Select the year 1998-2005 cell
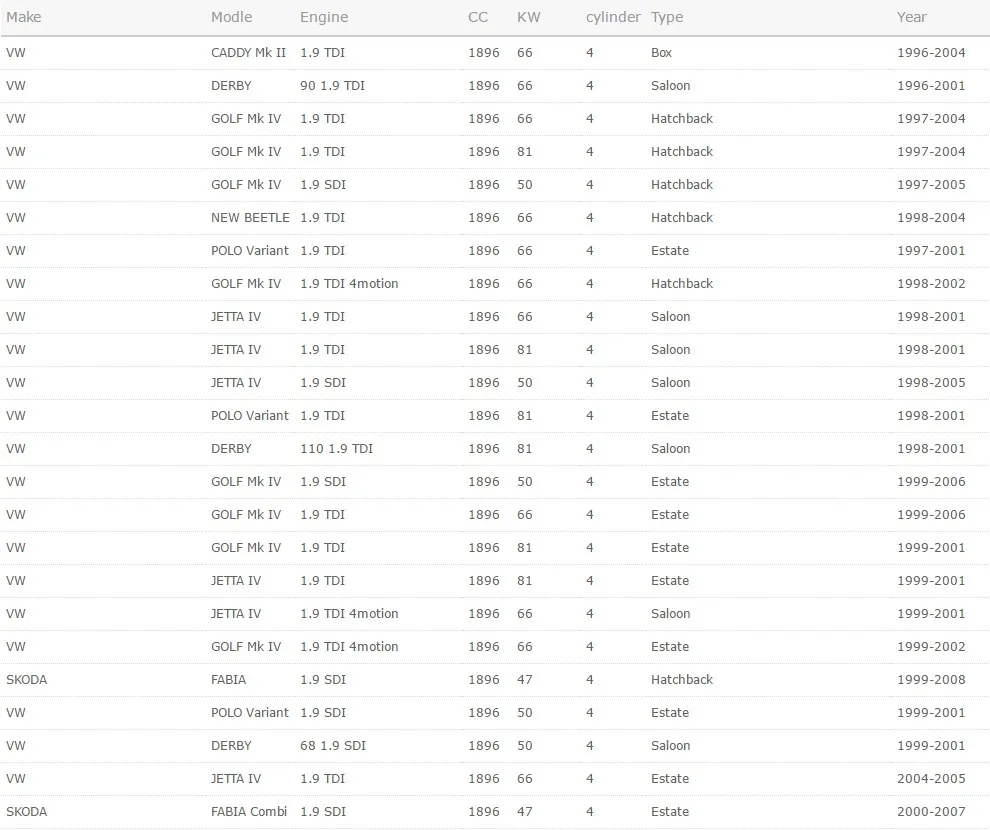The width and height of the screenshot is (990, 830). (931, 382)
